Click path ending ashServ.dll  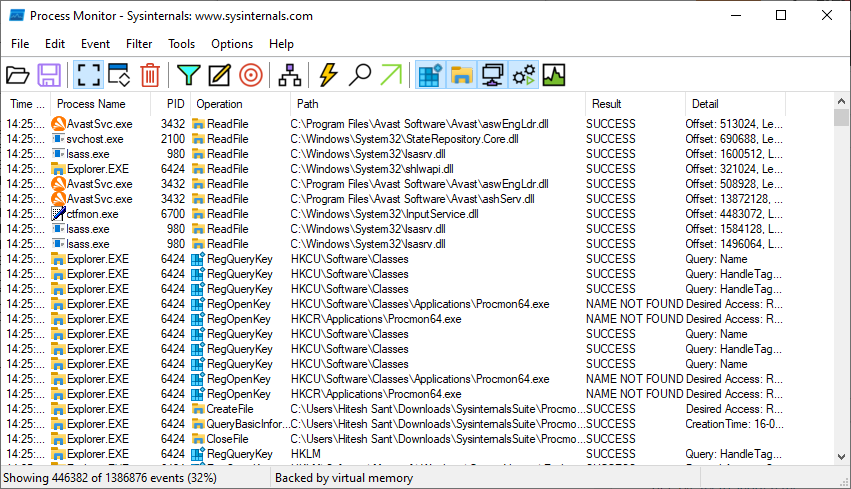click(x=412, y=199)
